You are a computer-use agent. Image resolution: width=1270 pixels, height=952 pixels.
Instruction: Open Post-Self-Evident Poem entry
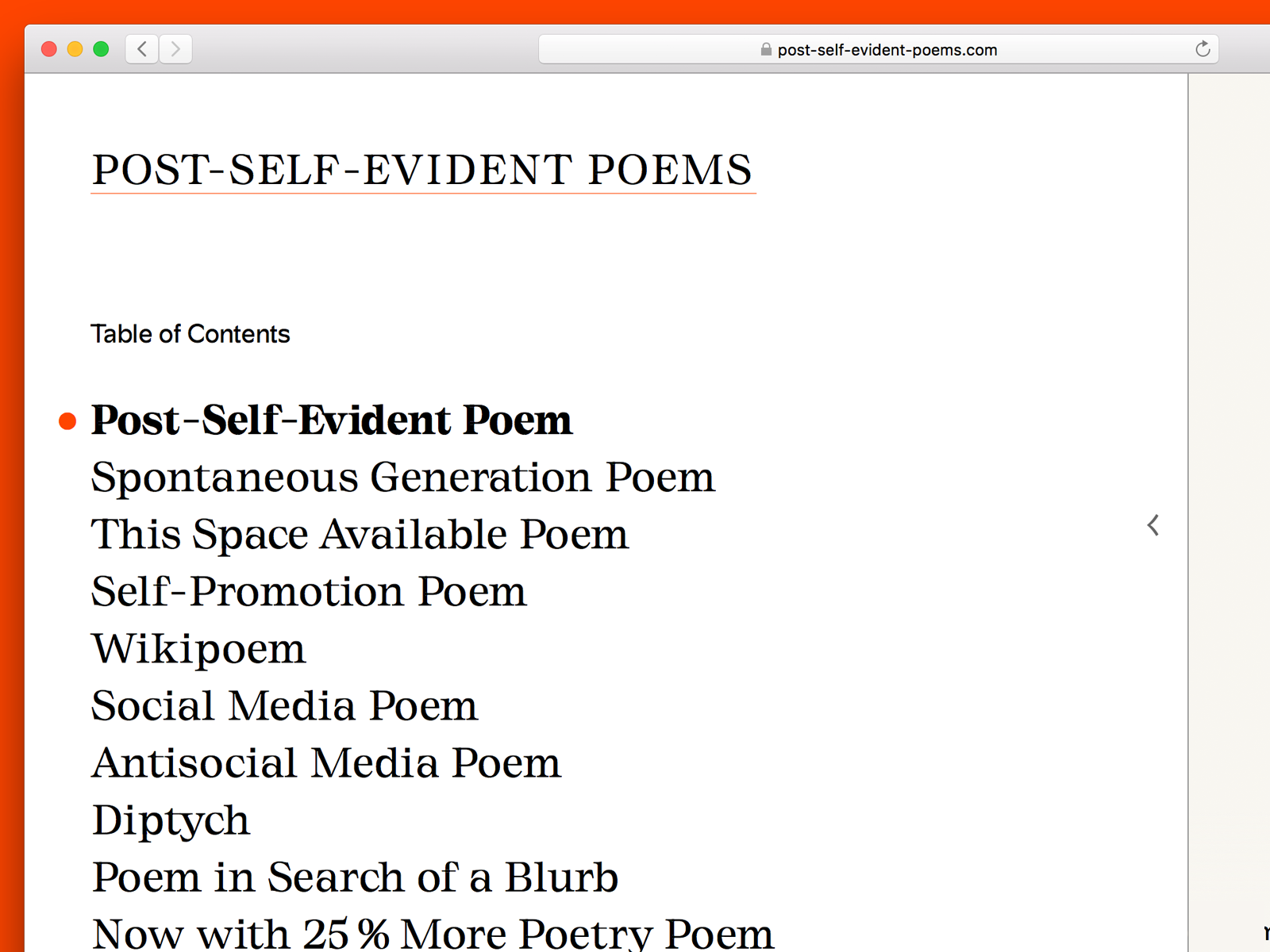[x=331, y=420]
